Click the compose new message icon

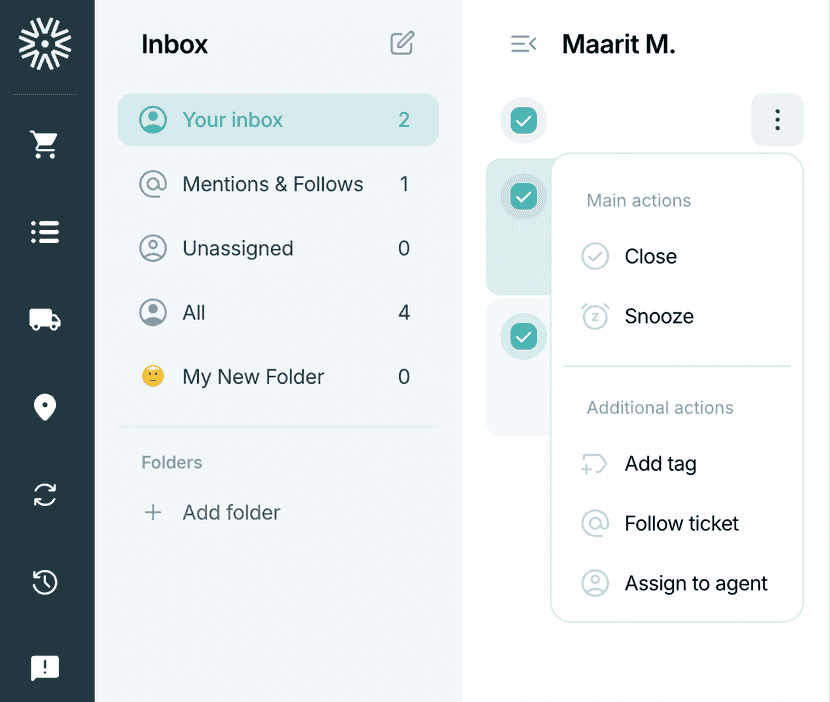(402, 43)
